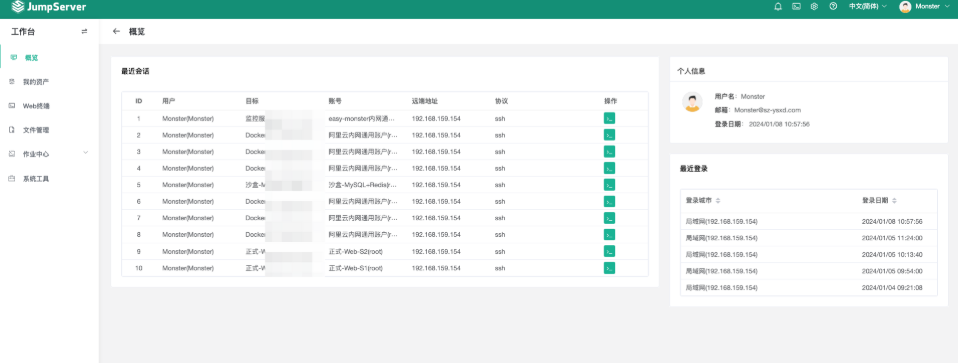Click the Monster avatar in header

pyautogui.click(x=905, y=7)
